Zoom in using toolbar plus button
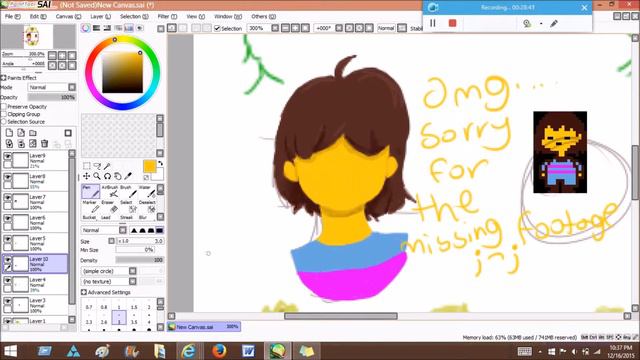 click(296, 28)
